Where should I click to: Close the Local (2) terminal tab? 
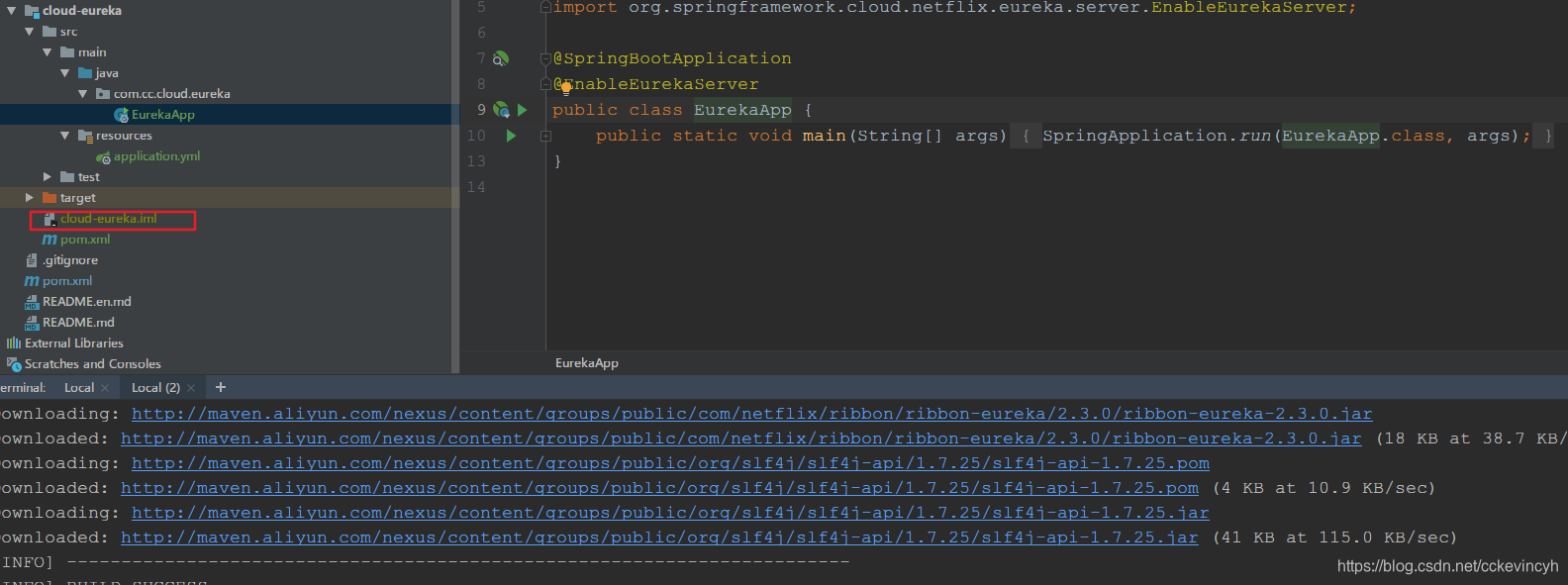tap(191, 388)
